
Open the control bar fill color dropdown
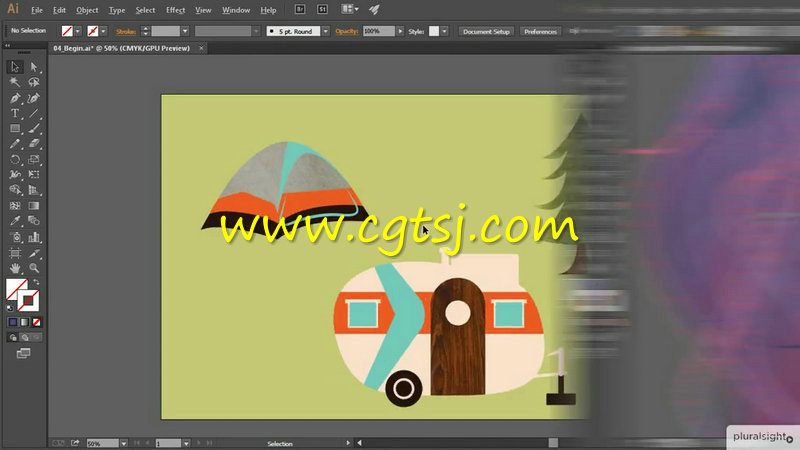(x=78, y=32)
